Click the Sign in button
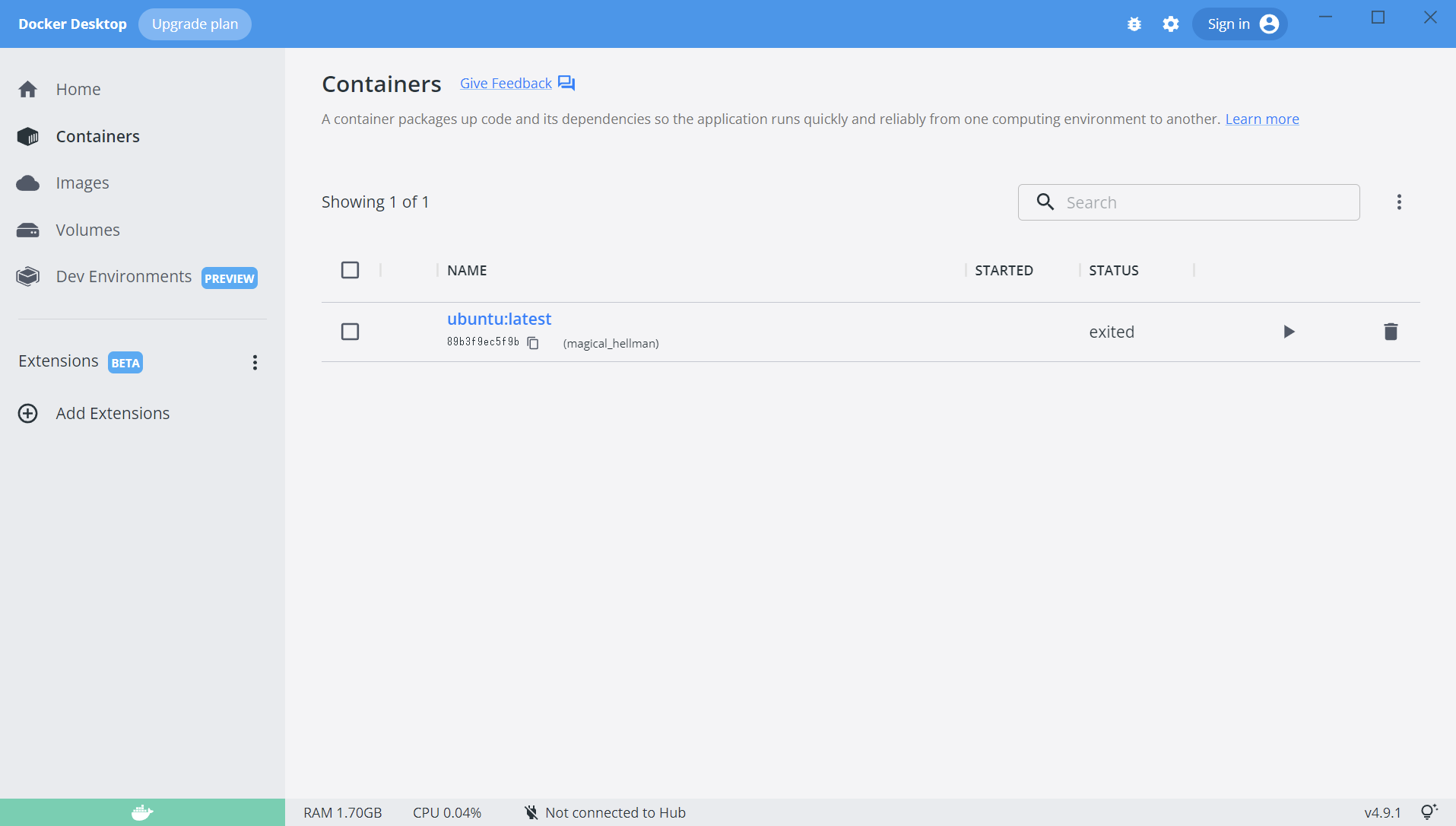Image resolution: width=1456 pixels, height=826 pixels. click(1239, 24)
